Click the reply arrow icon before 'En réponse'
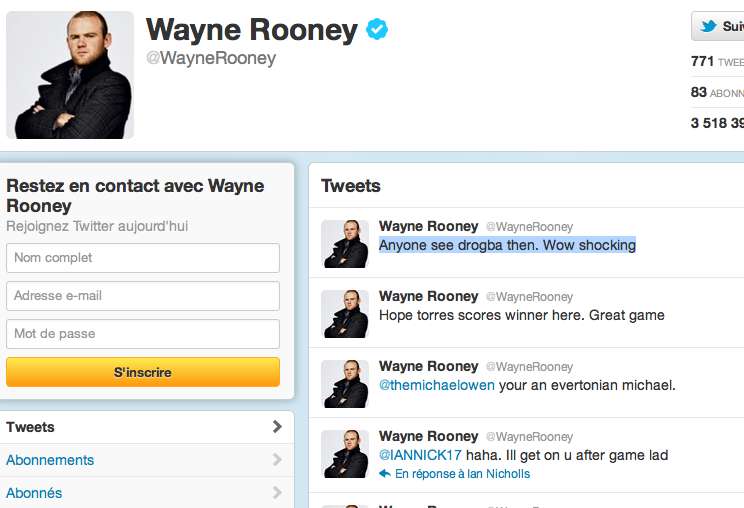The width and height of the screenshot is (744, 508). coord(385,473)
